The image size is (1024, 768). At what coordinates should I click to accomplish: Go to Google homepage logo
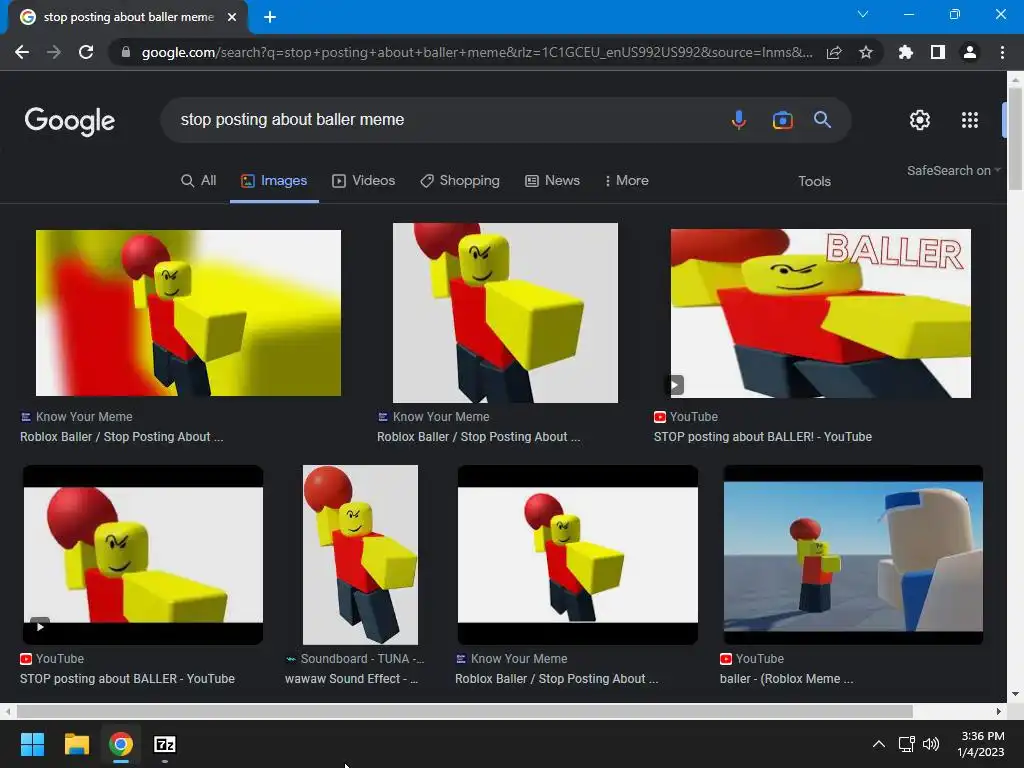pyautogui.click(x=70, y=121)
